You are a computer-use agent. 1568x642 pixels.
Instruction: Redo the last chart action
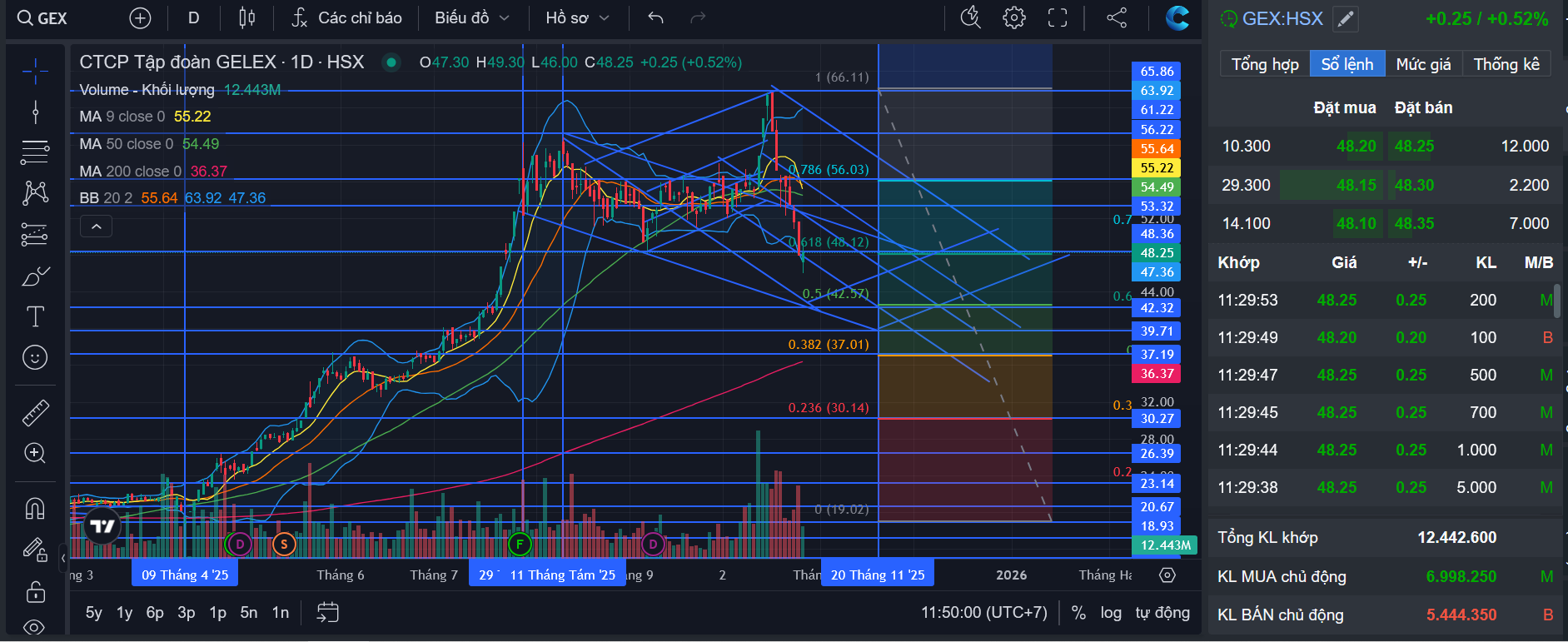coord(698,18)
